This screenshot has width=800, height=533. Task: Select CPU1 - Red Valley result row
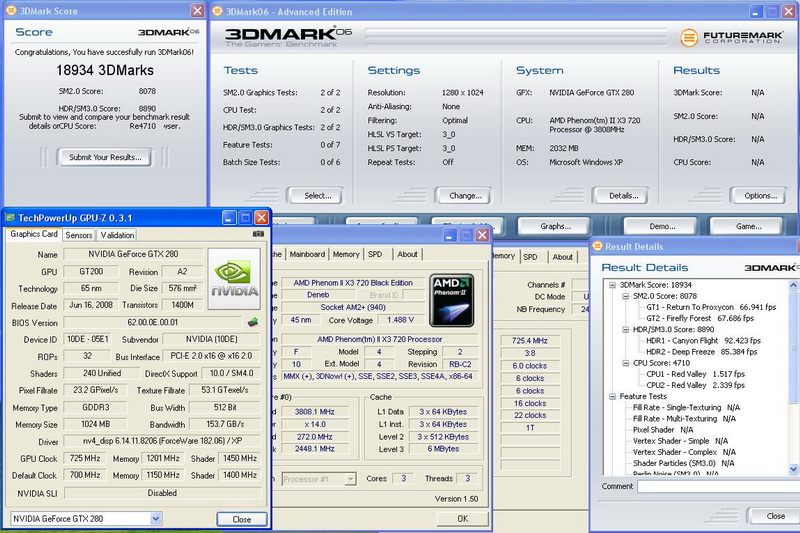(x=695, y=374)
